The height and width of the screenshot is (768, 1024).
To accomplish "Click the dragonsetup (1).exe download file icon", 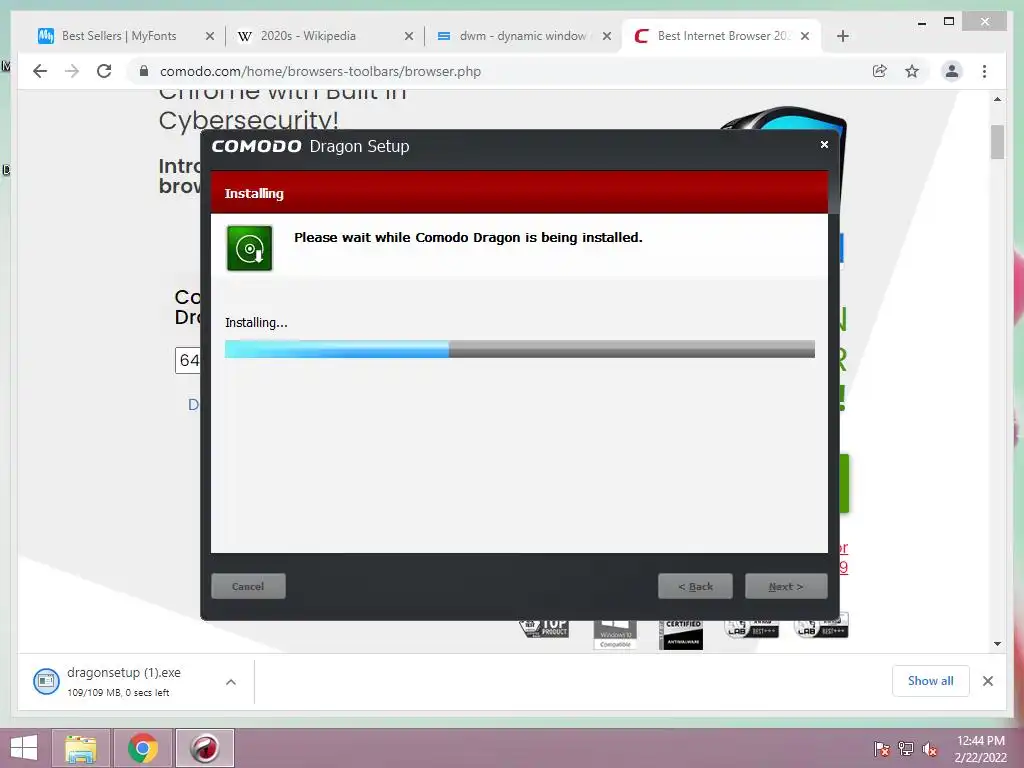I will [x=46, y=682].
